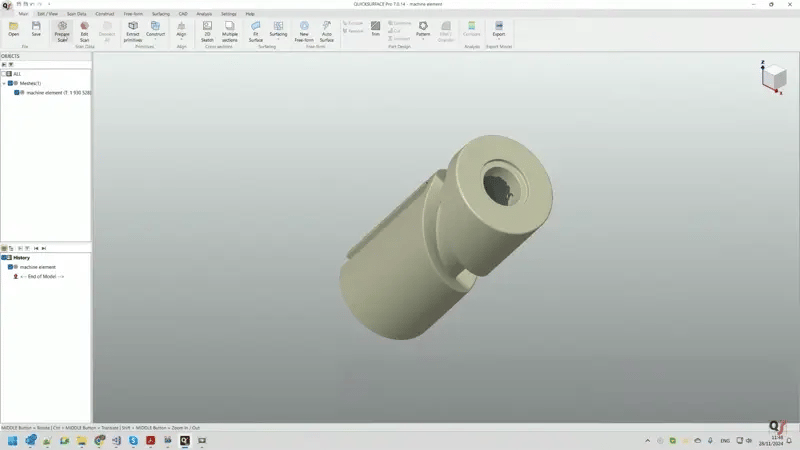This screenshot has height=450, width=800.
Task: Select the Multiple sections tool
Action: pyautogui.click(x=230, y=30)
